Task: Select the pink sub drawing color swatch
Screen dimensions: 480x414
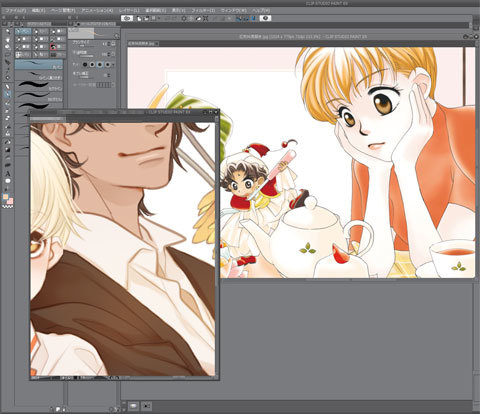Action: (x=10, y=201)
